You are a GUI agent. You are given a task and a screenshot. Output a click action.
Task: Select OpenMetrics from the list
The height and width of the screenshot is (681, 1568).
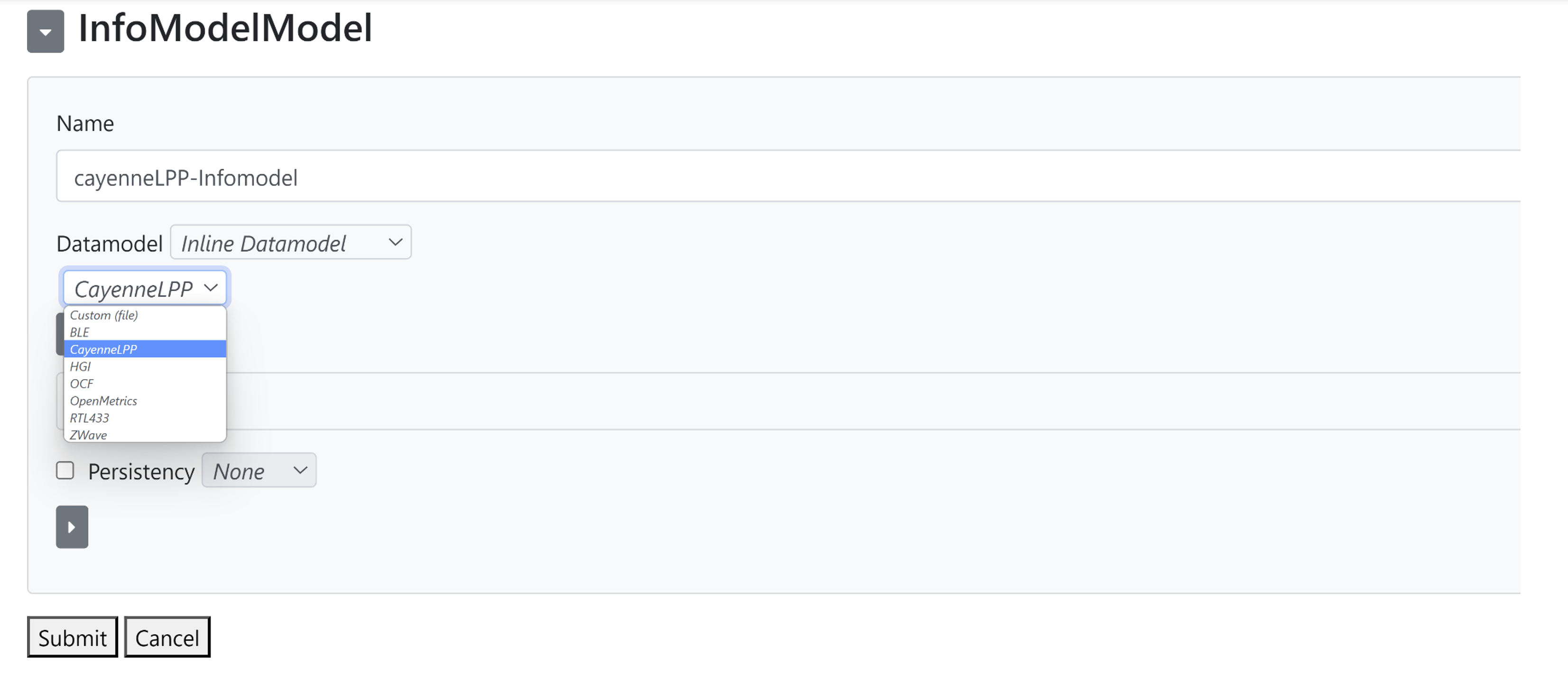(103, 401)
